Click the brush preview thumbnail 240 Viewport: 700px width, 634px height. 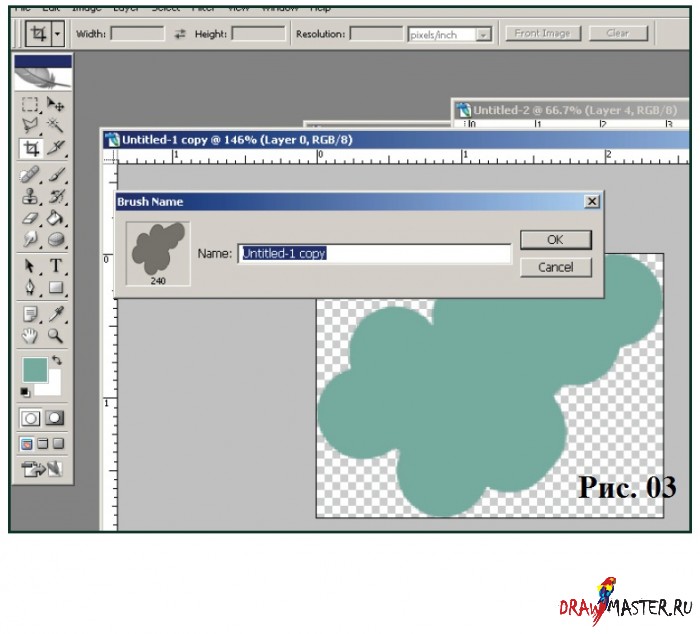[x=158, y=254]
